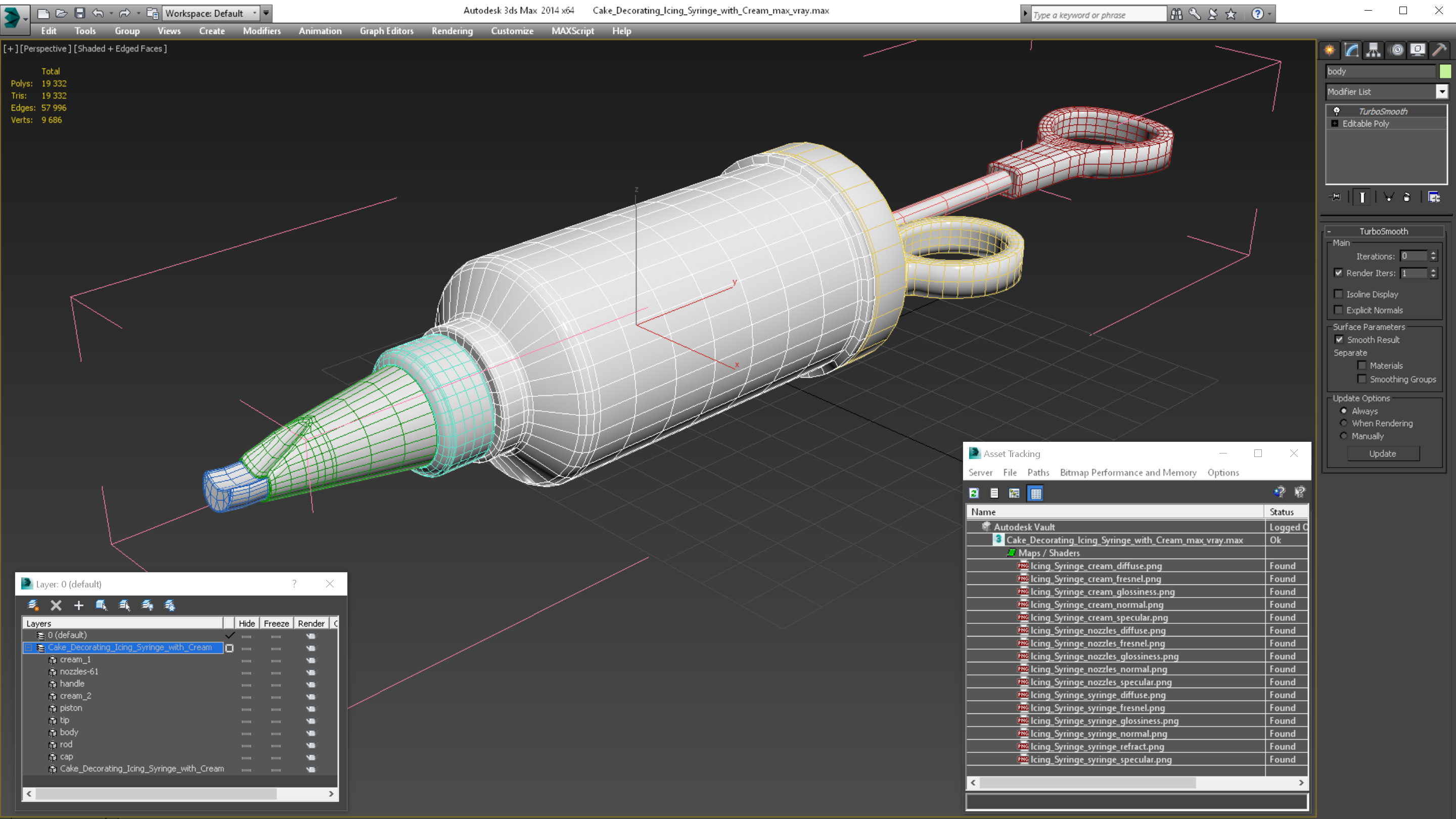The width and height of the screenshot is (1456, 819).
Task: Select the When Rendering radio option
Action: click(1344, 423)
